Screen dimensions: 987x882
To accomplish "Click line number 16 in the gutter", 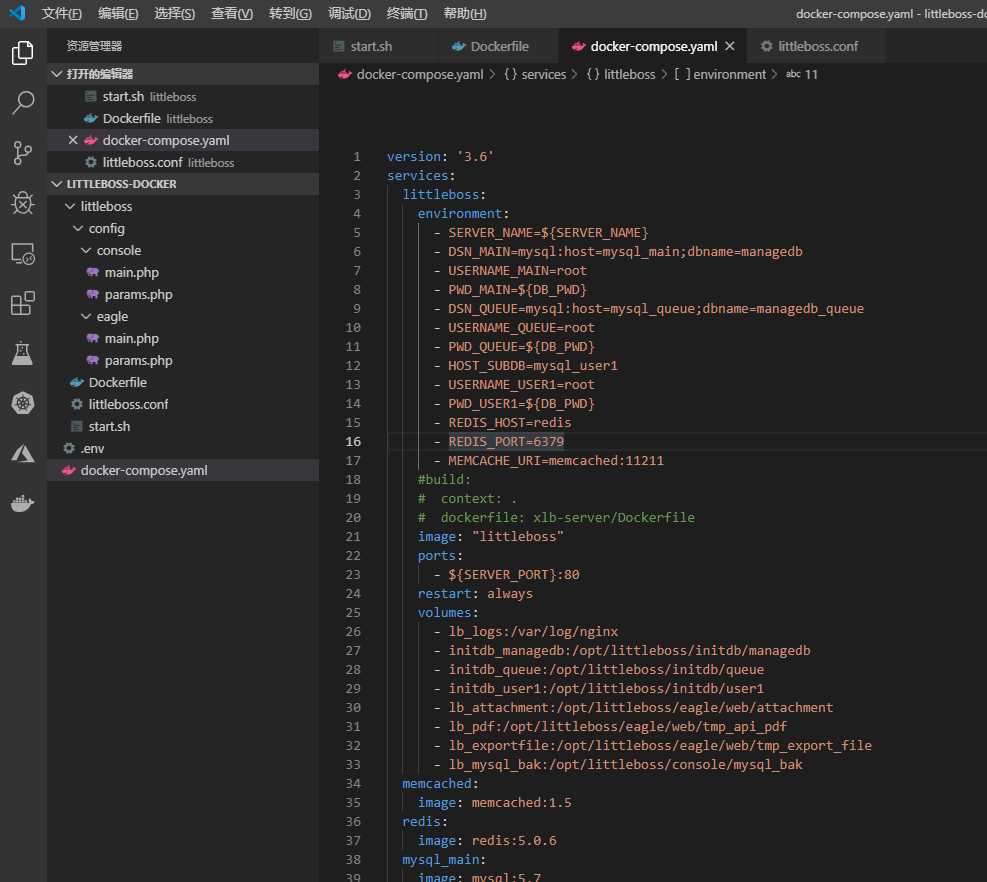I will 353,441.
